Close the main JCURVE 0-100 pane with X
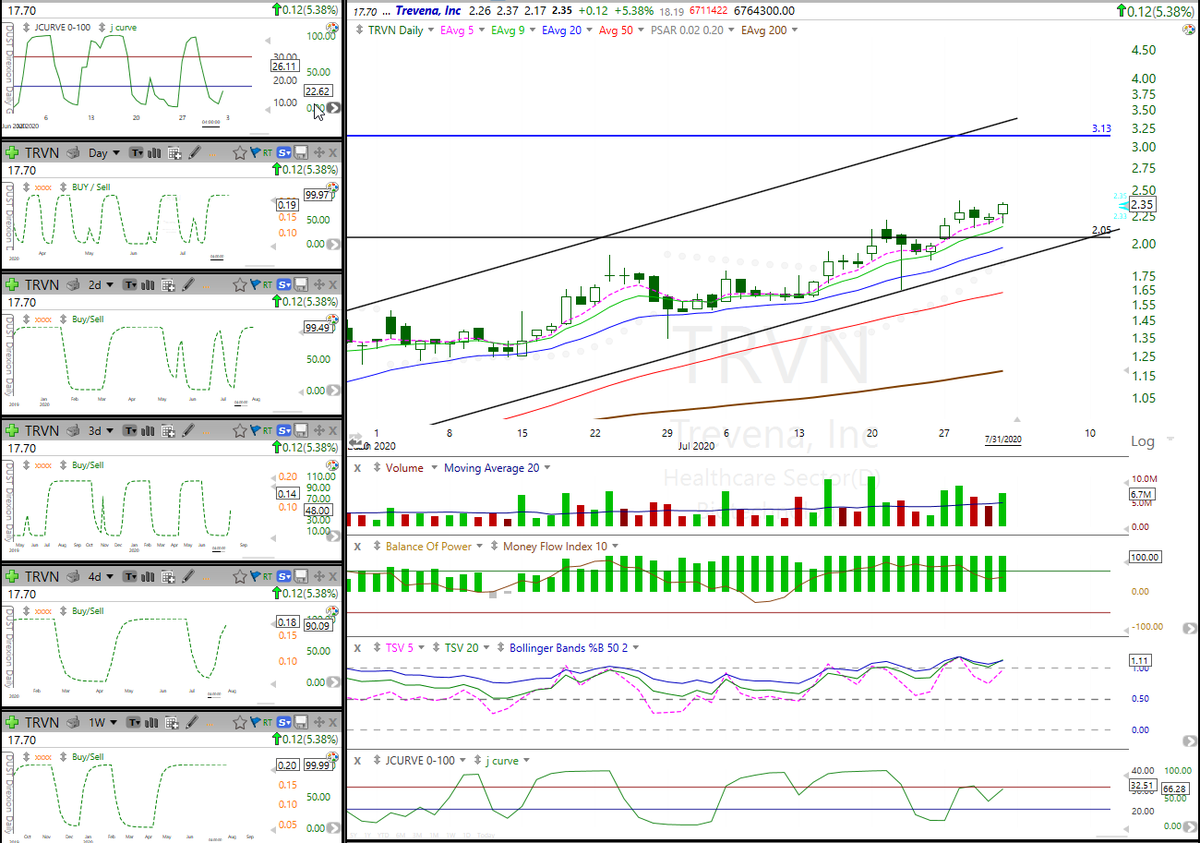 pos(357,760)
